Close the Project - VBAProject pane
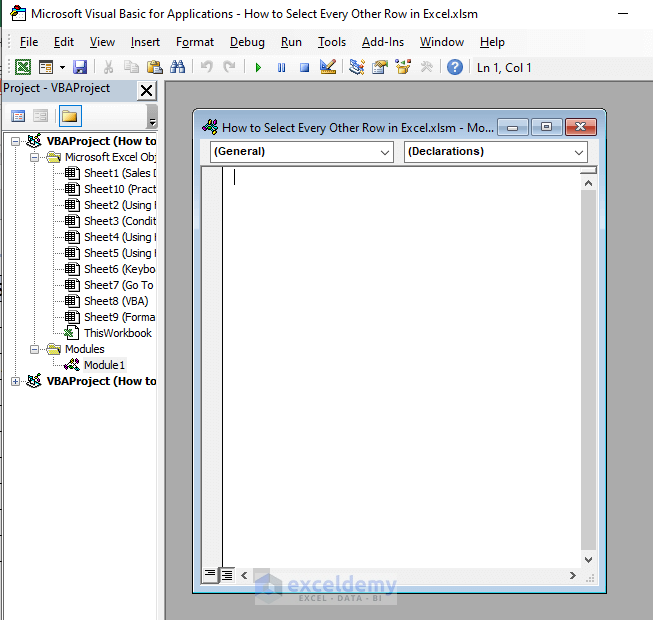Screen dimensions: 653x620 [147, 90]
